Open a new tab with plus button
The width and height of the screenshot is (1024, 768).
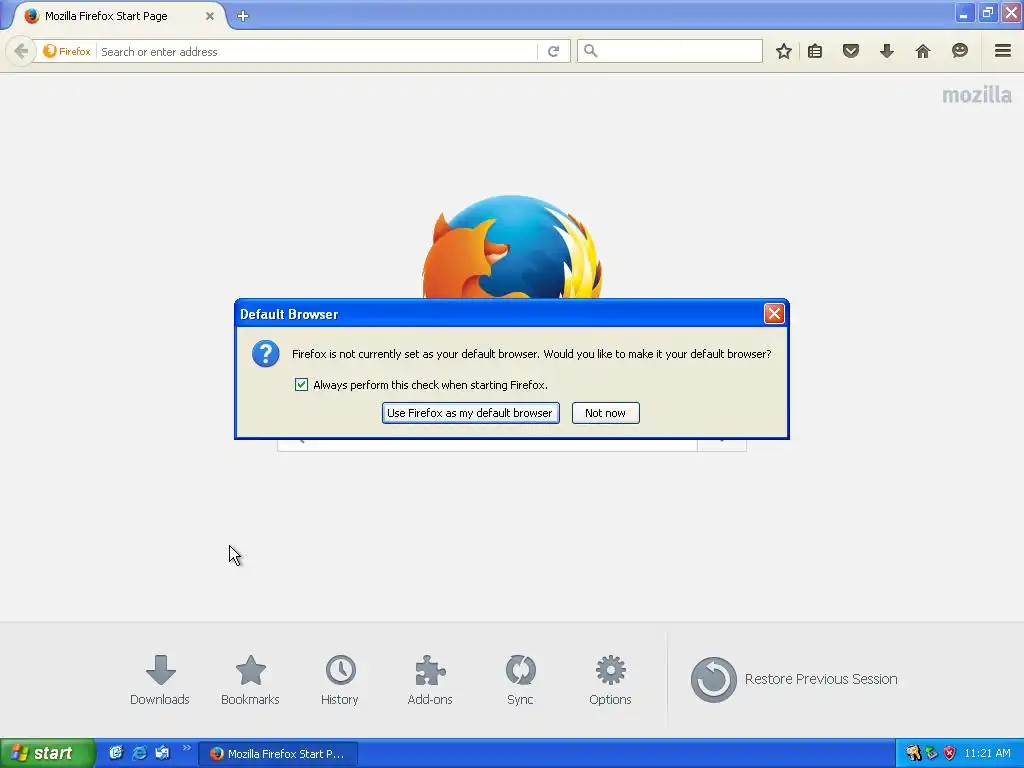tap(243, 16)
